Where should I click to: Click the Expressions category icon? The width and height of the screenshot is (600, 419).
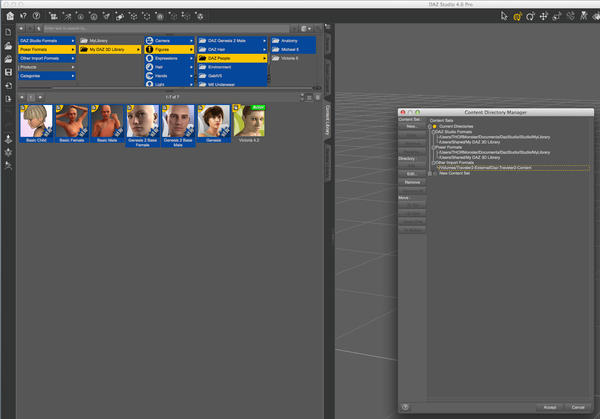[x=150, y=58]
